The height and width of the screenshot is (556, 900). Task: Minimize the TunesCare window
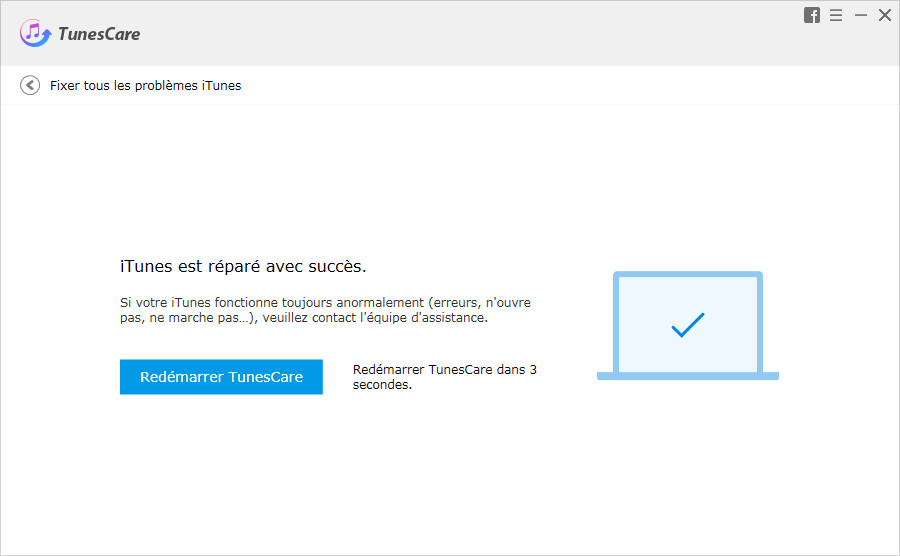861,15
